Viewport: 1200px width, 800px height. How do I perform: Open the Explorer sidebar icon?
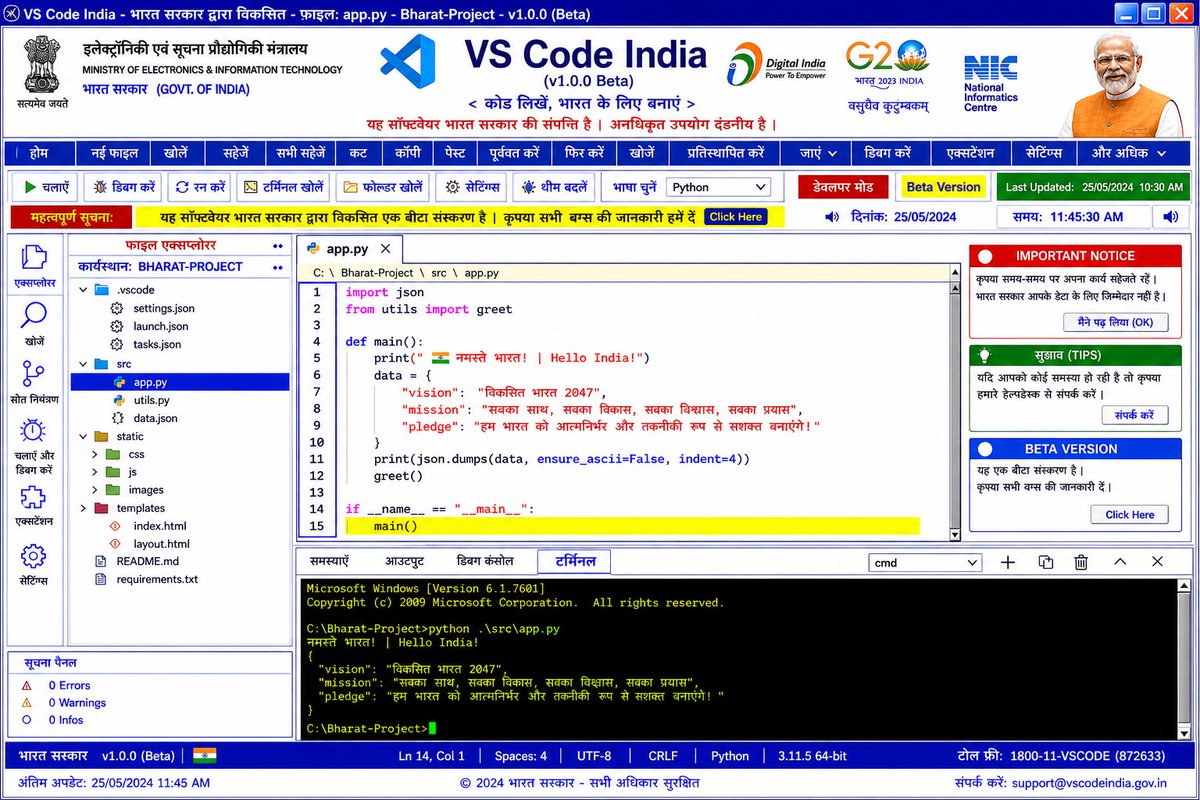pos(34,258)
